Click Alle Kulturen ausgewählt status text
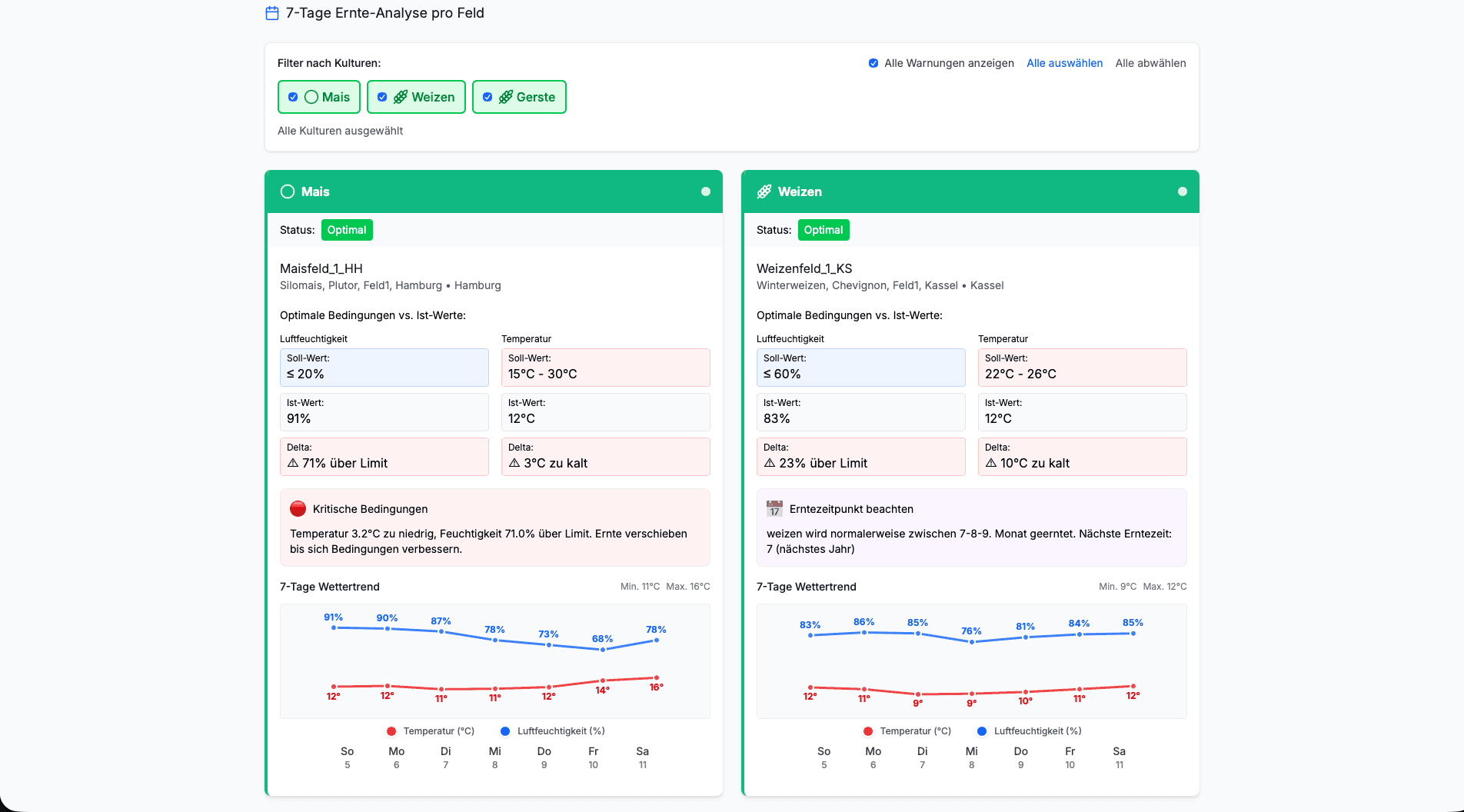Image resolution: width=1464 pixels, height=812 pixels. pos(340,131)
